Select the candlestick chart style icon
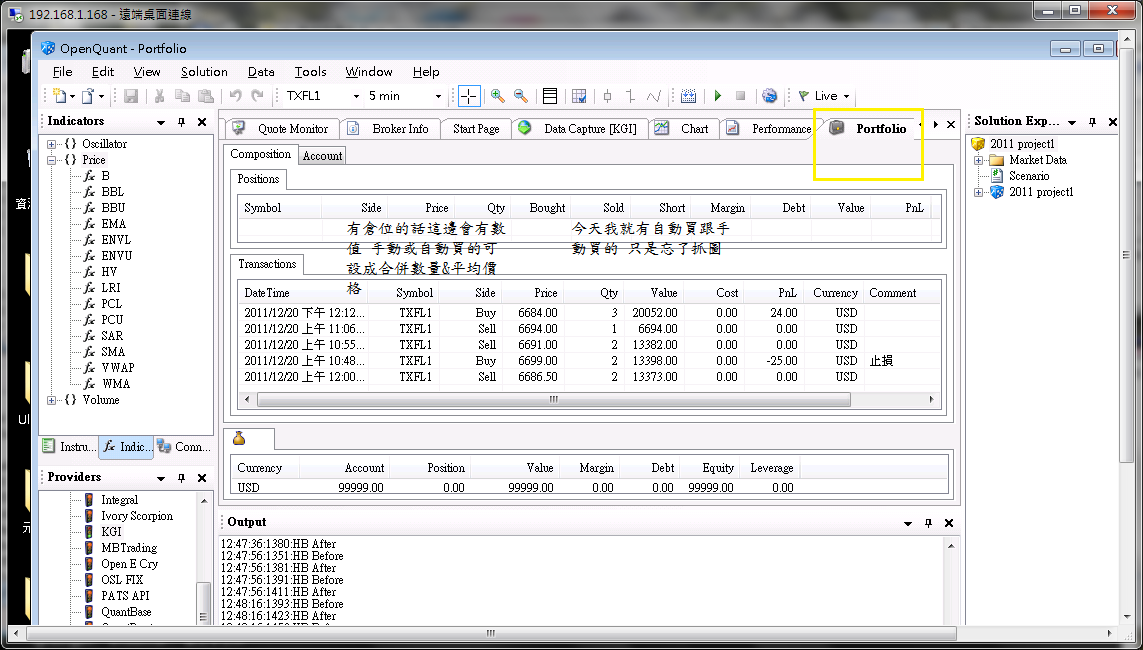This screenshot has height=650, width=1143. [x=607, y=96]
